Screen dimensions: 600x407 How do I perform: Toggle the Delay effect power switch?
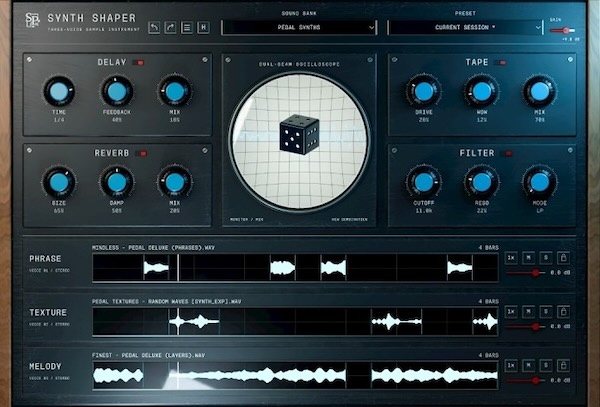click(138, 62)
